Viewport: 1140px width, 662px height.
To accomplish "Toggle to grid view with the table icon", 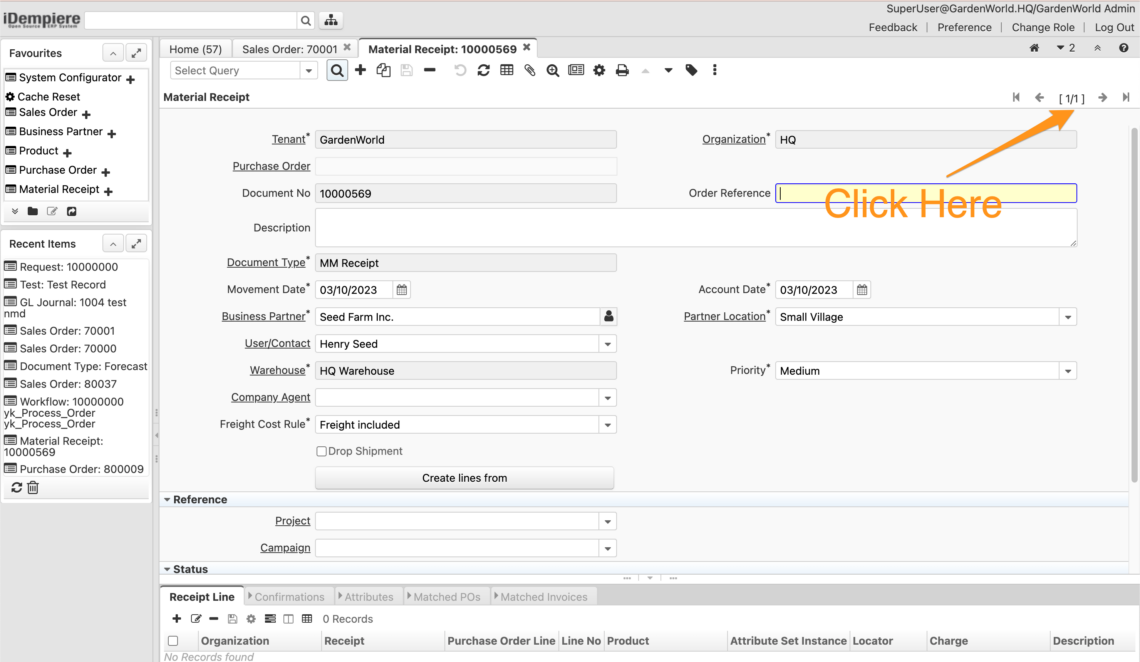I will click(506, 70).
